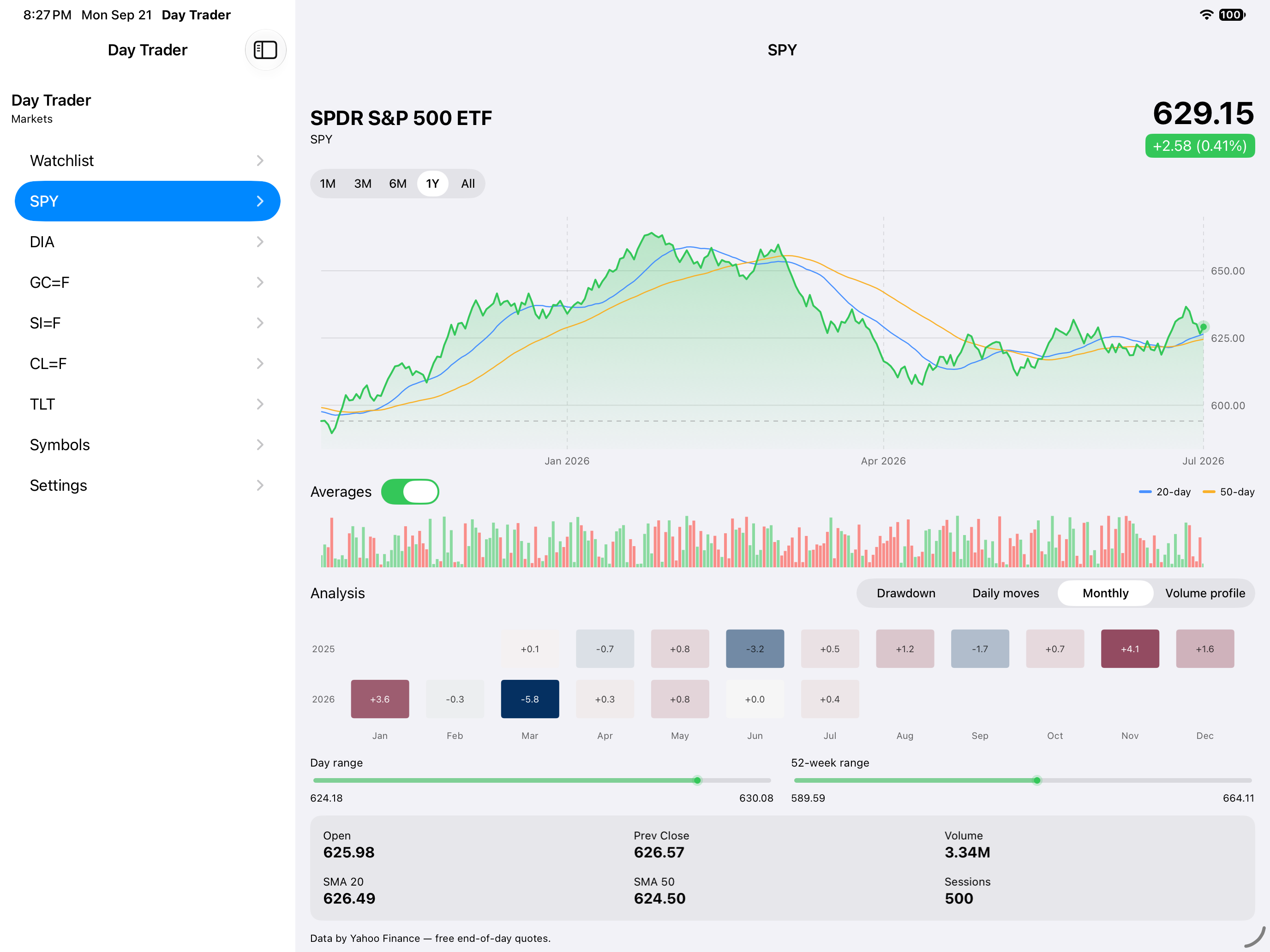Switch analysis to Monthly
1270x952 pixels.
[x=1105, y=593]
